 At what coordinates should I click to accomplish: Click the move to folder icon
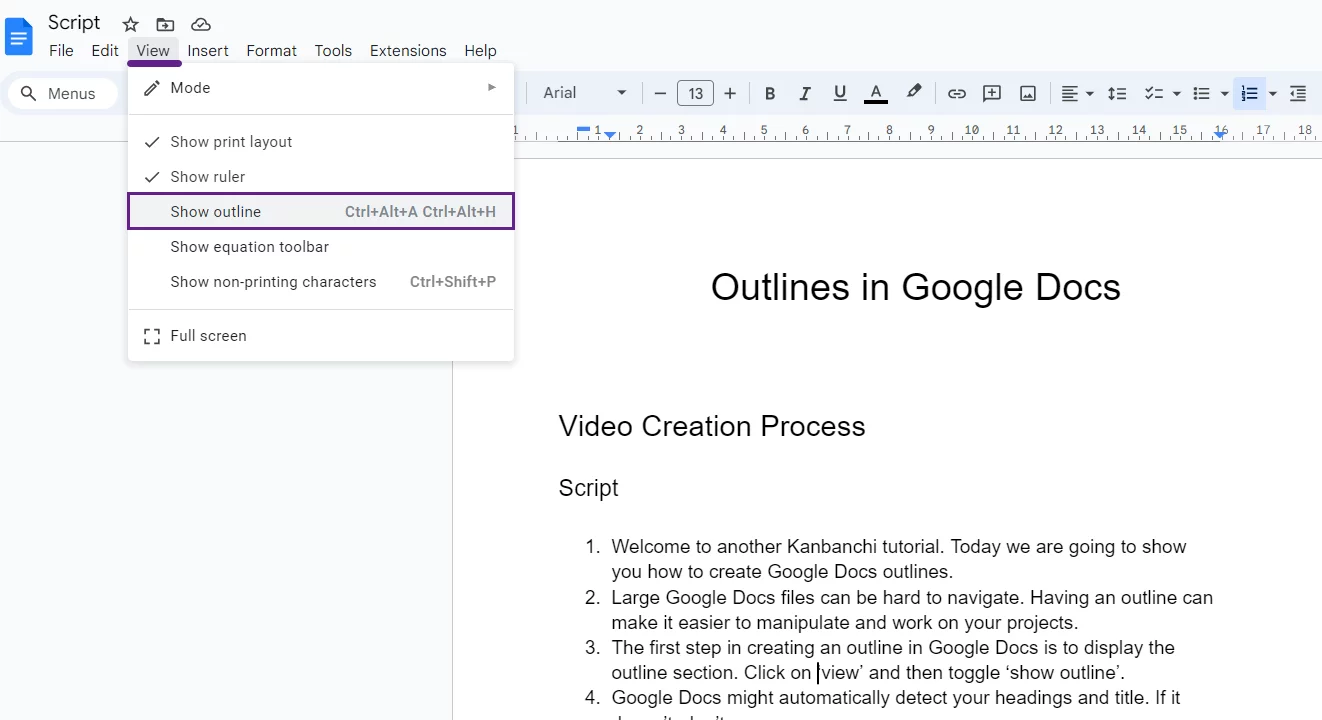click(165, 24)
